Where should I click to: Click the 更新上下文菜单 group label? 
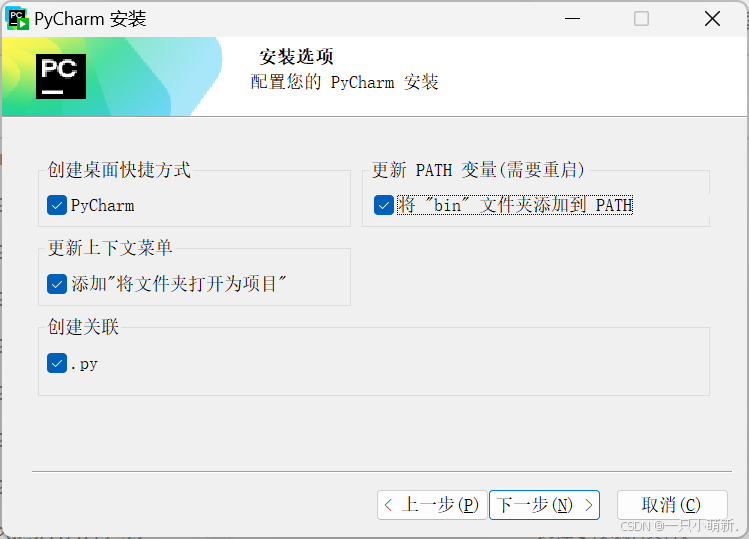[110, 248]
